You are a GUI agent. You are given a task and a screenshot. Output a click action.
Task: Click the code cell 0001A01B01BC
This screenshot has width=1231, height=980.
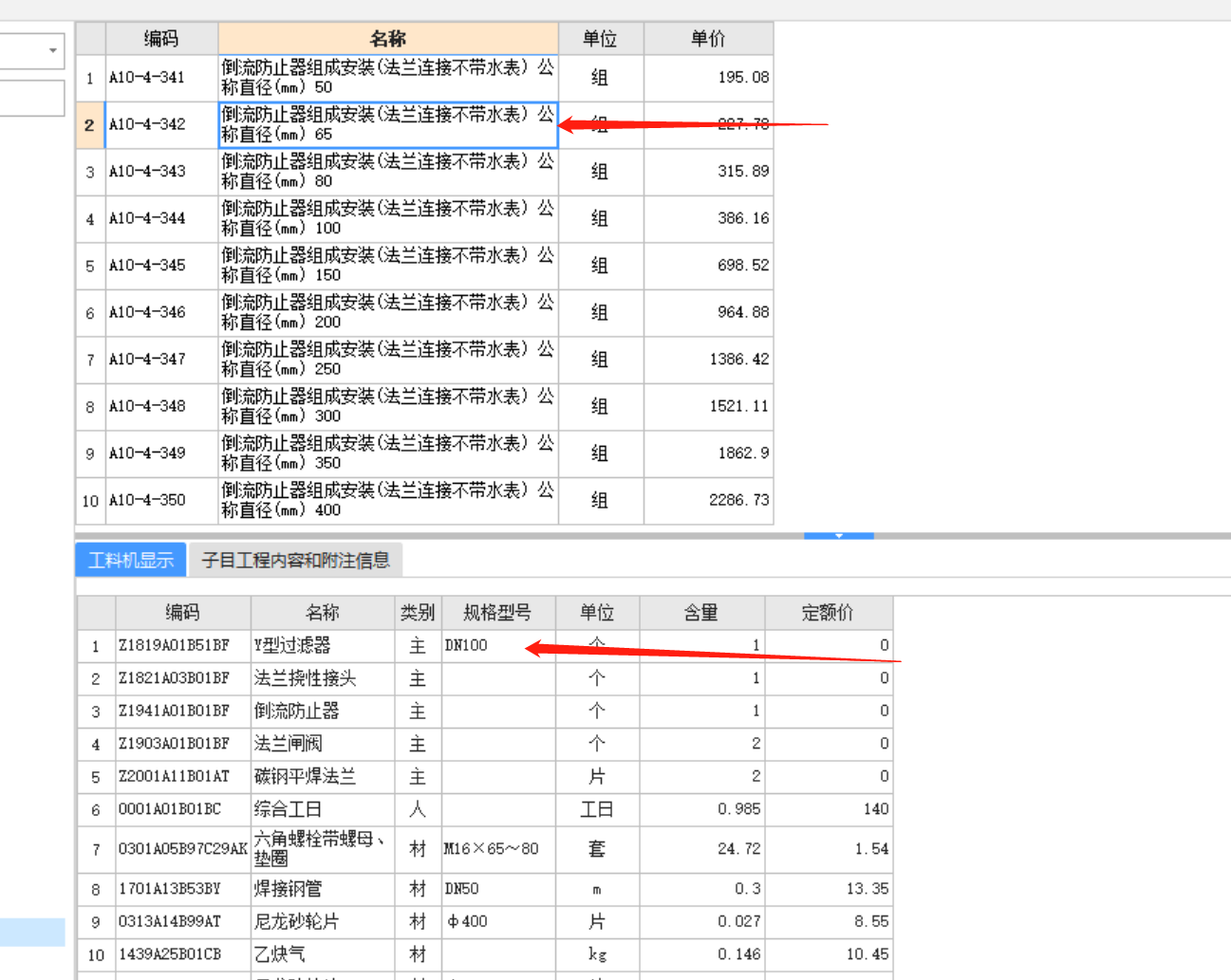coord(182,809)
